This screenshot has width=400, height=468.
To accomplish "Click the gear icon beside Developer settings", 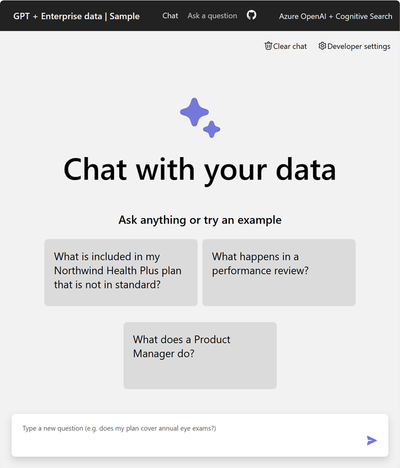I will (322, 46).
